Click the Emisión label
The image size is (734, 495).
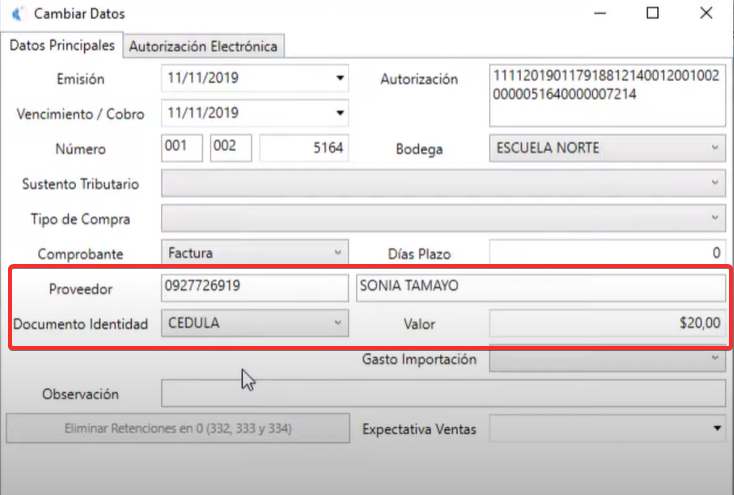click(x=81, y=79)
